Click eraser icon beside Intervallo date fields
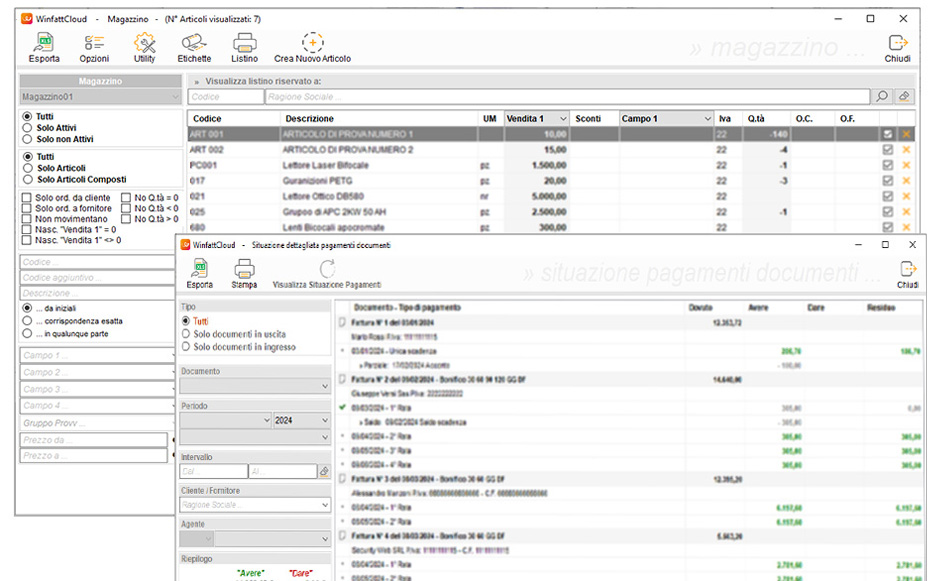The height and width of the screenshot is (581, 940). coord(324,472)
